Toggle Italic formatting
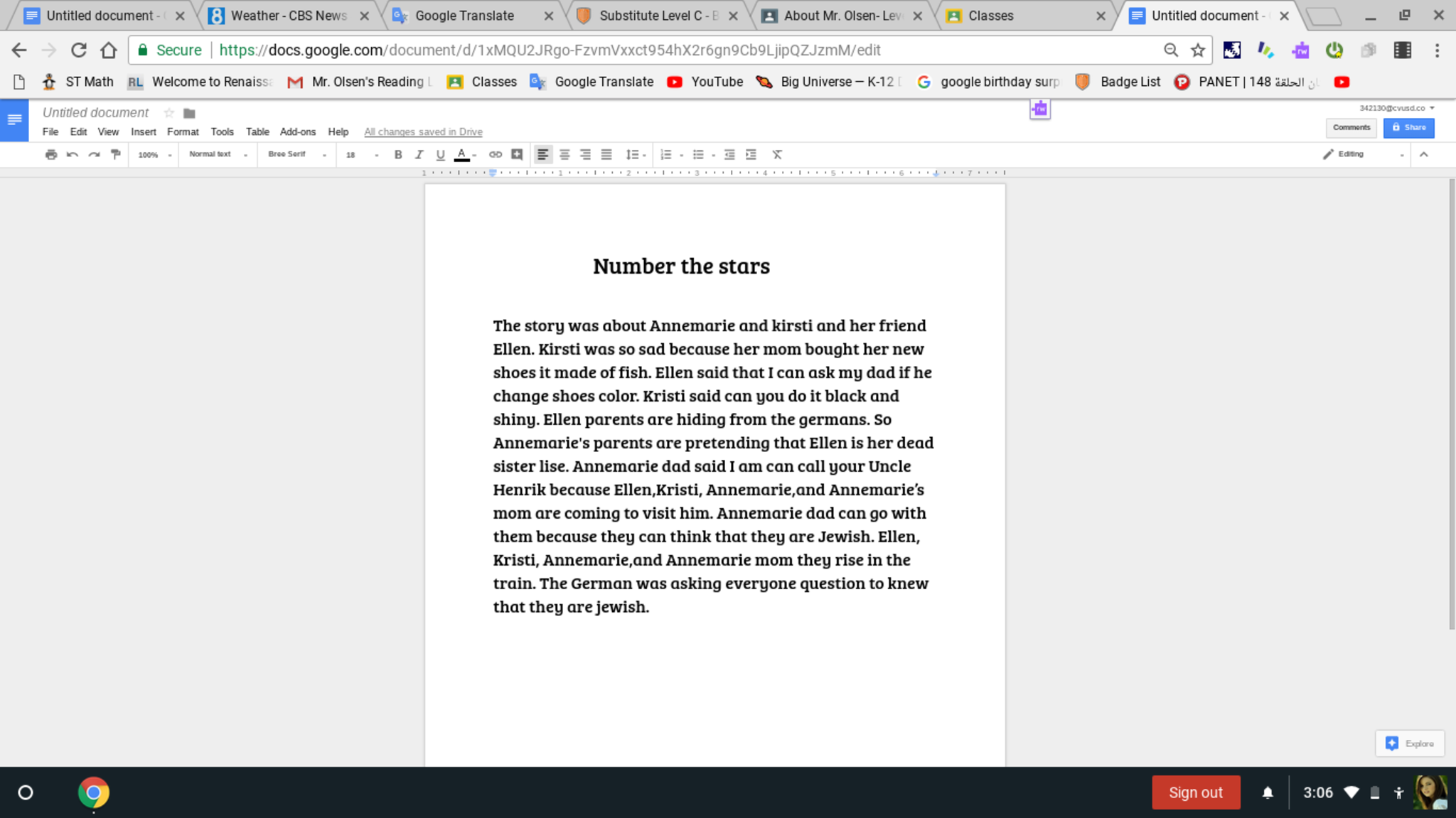Image resolution: width=1456 pixels, height=818 pixels. pyautogui.click(x=419, y=154)
